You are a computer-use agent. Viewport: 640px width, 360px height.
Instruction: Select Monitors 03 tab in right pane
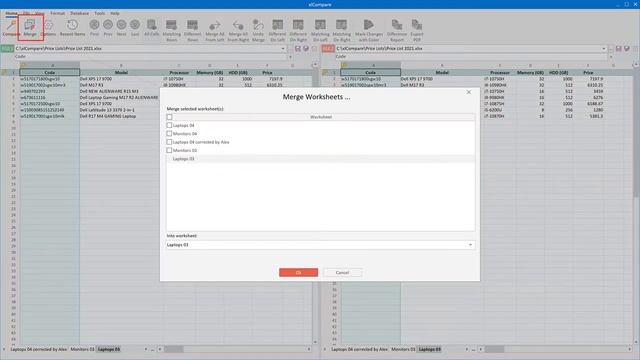403,349
